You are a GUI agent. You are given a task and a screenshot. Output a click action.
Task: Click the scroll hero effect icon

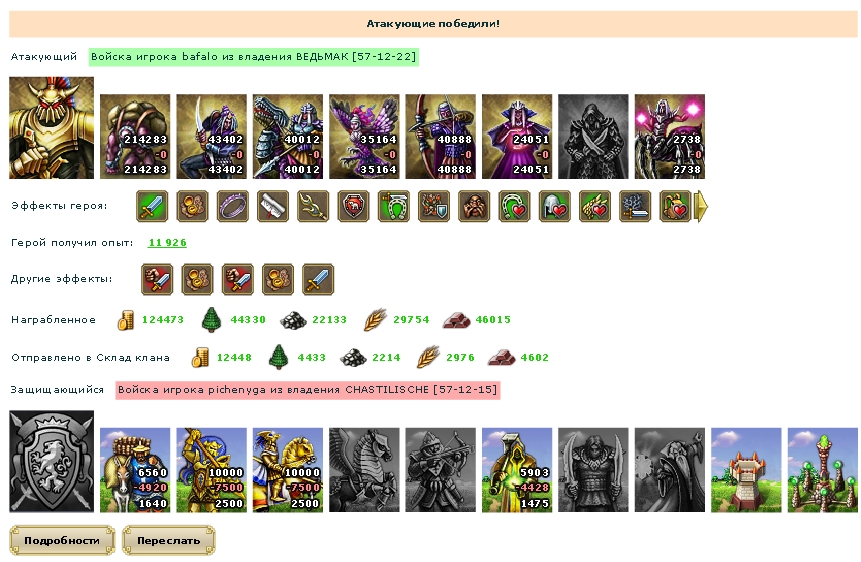tap(273, 206)
